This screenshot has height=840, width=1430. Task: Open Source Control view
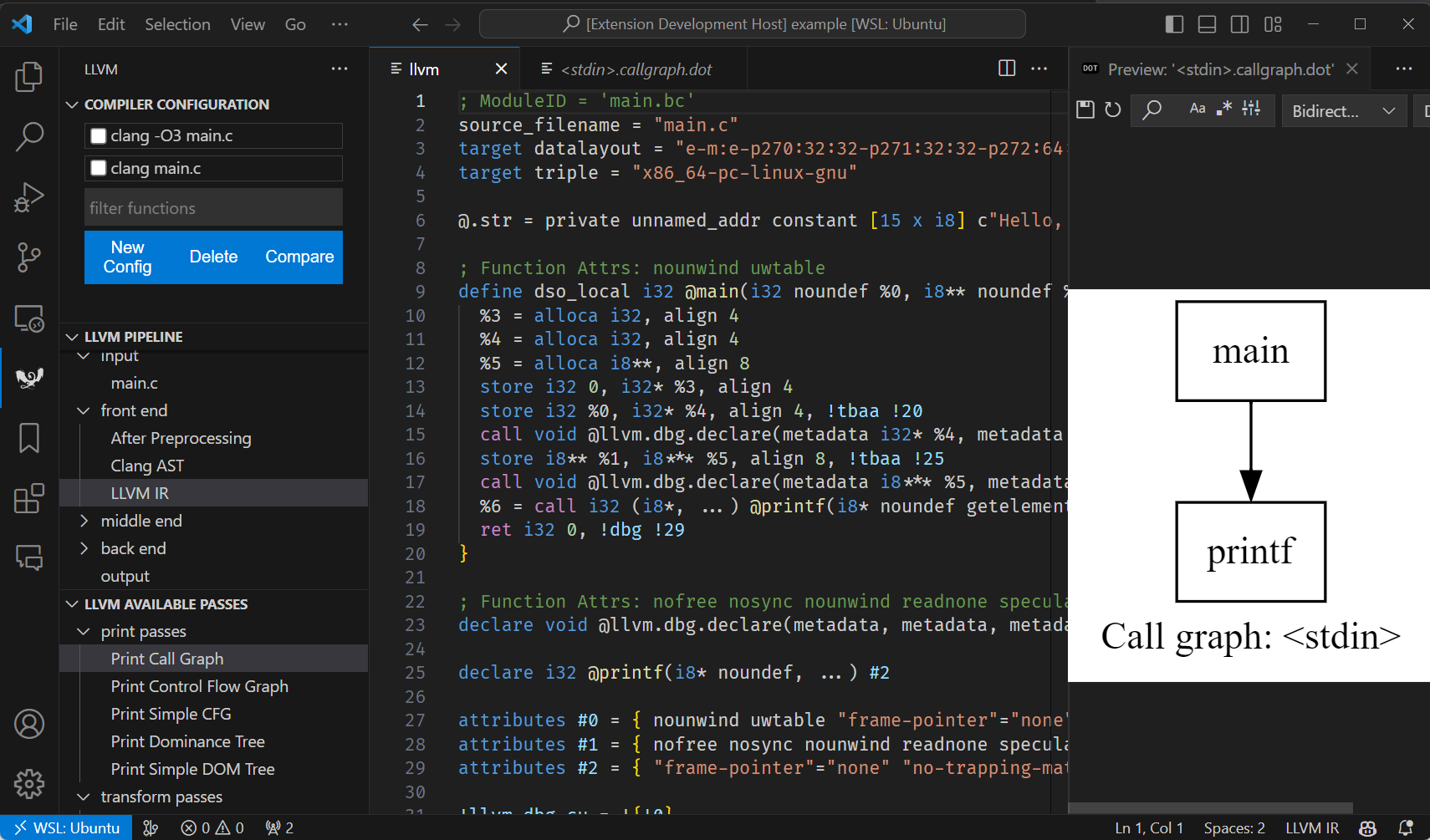[29, 257]
